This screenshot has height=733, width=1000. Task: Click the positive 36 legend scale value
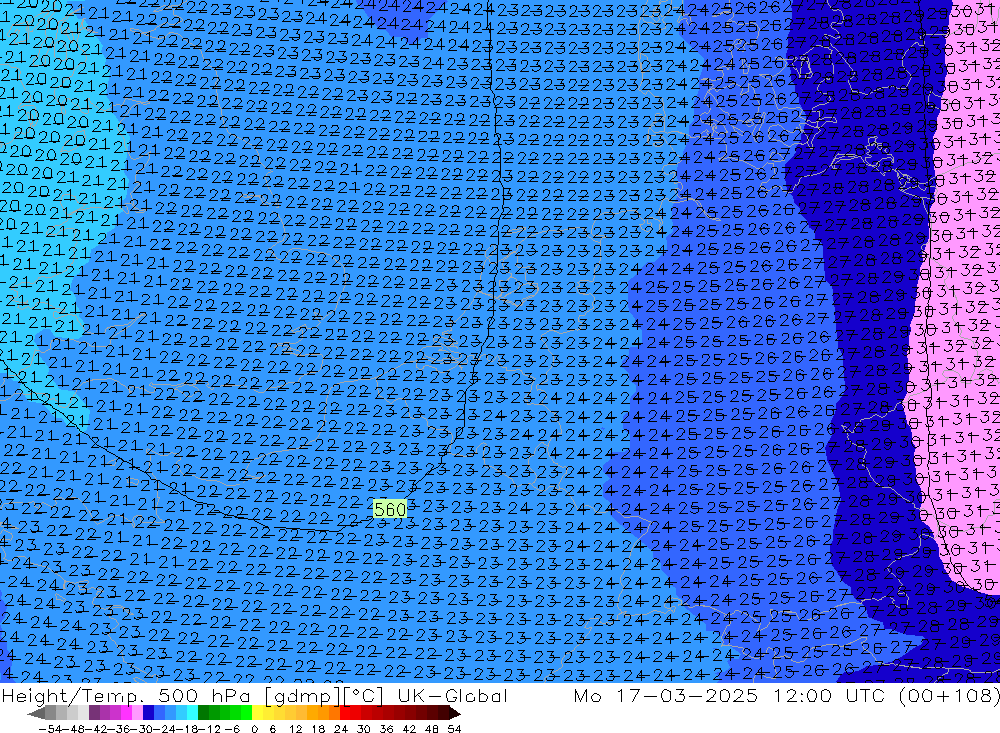click(x=386, y=729)
